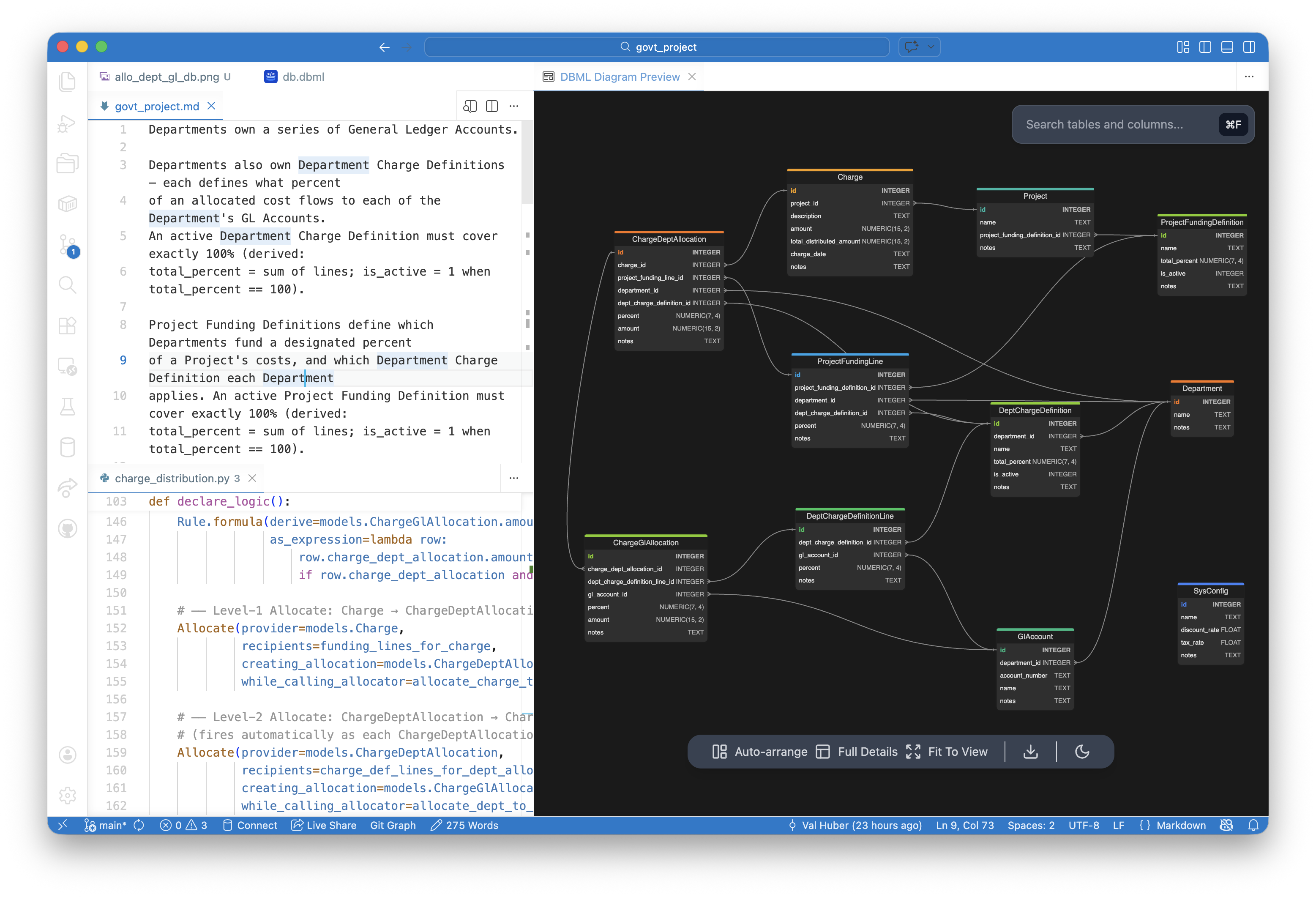Open the Search sidebar icon

(67, 285)
